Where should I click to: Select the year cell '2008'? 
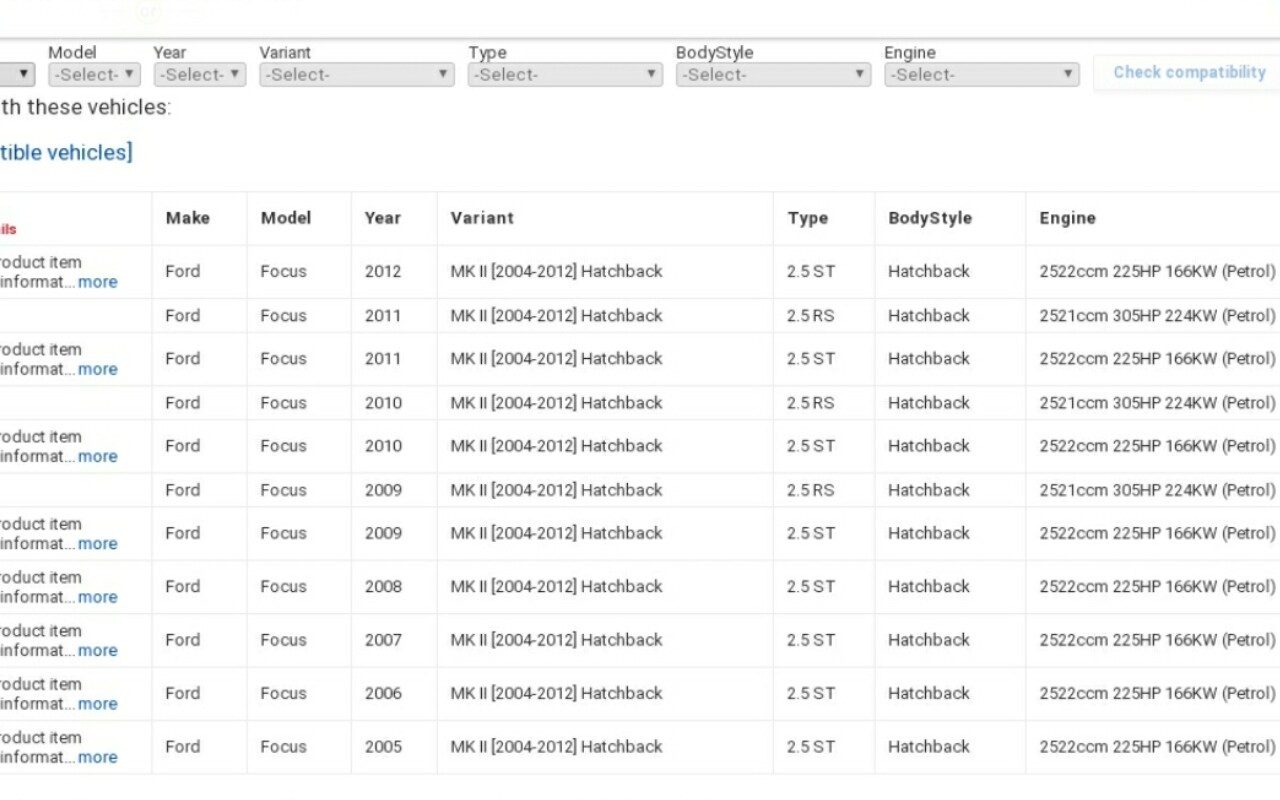383,587
